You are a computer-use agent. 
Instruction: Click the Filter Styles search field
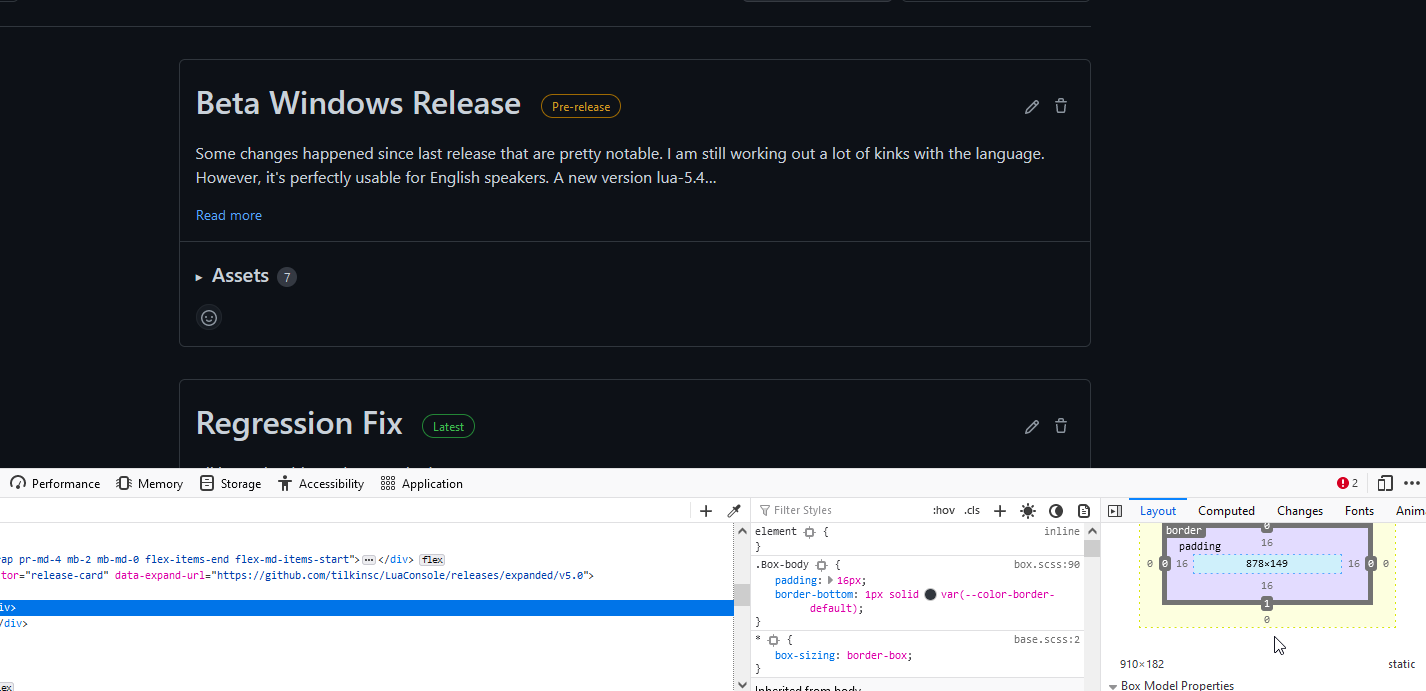point(840,511)
